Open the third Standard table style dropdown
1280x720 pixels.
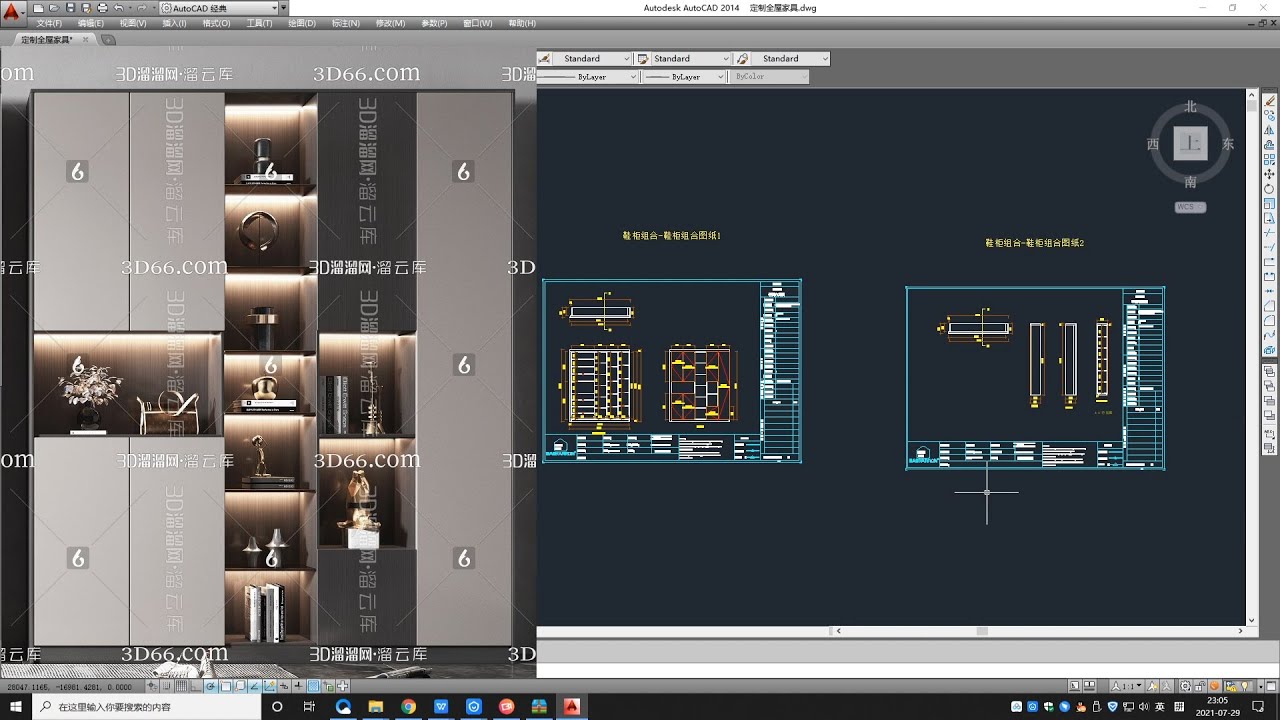(790, 58)
